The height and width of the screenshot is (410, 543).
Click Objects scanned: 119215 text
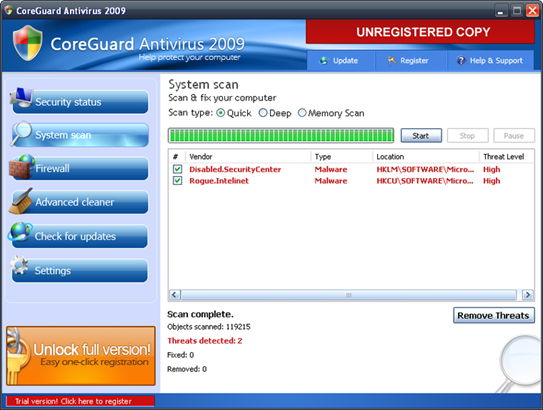point(209,327)
